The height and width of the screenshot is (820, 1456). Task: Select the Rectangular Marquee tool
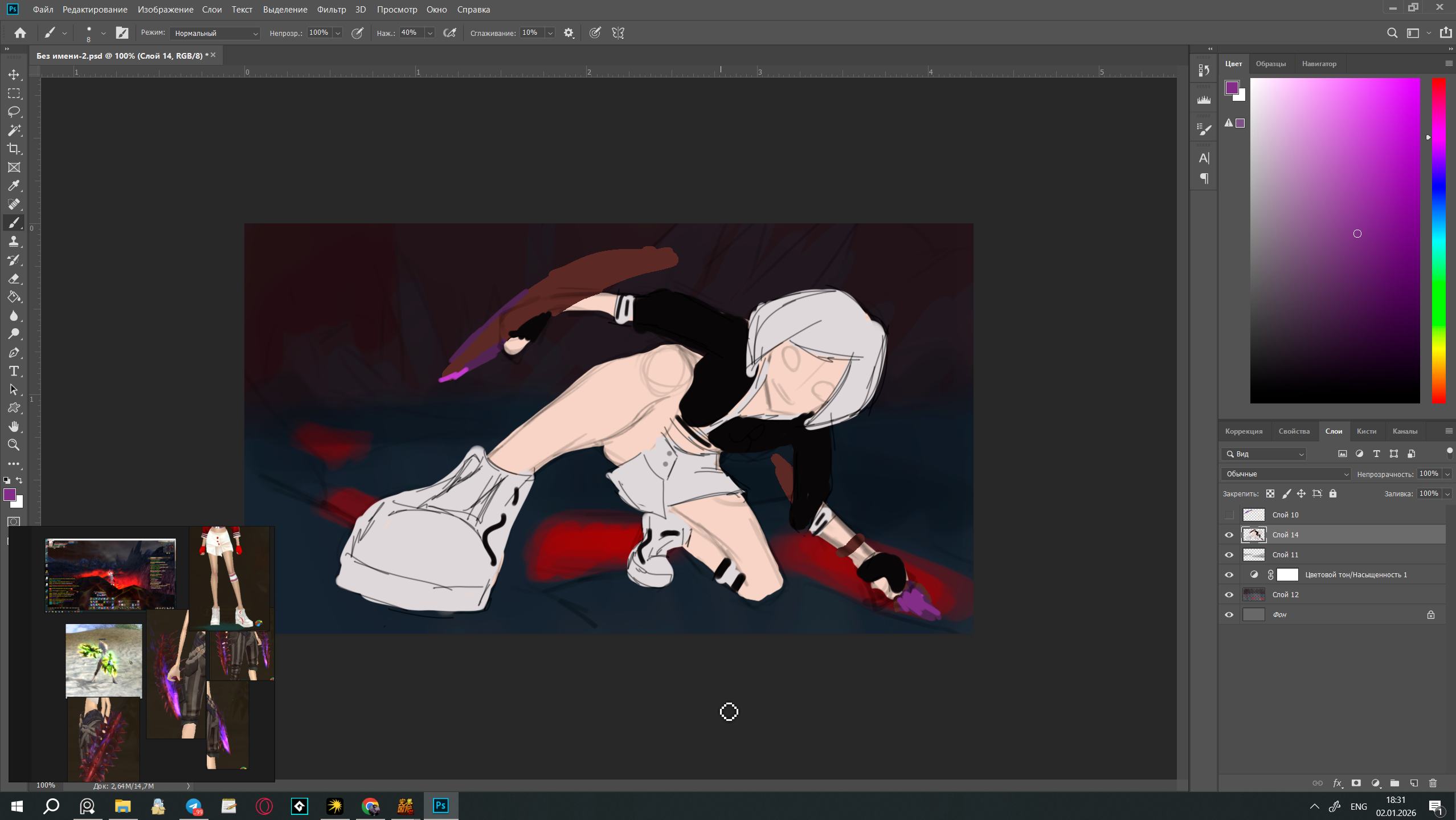tap(14, 93)
